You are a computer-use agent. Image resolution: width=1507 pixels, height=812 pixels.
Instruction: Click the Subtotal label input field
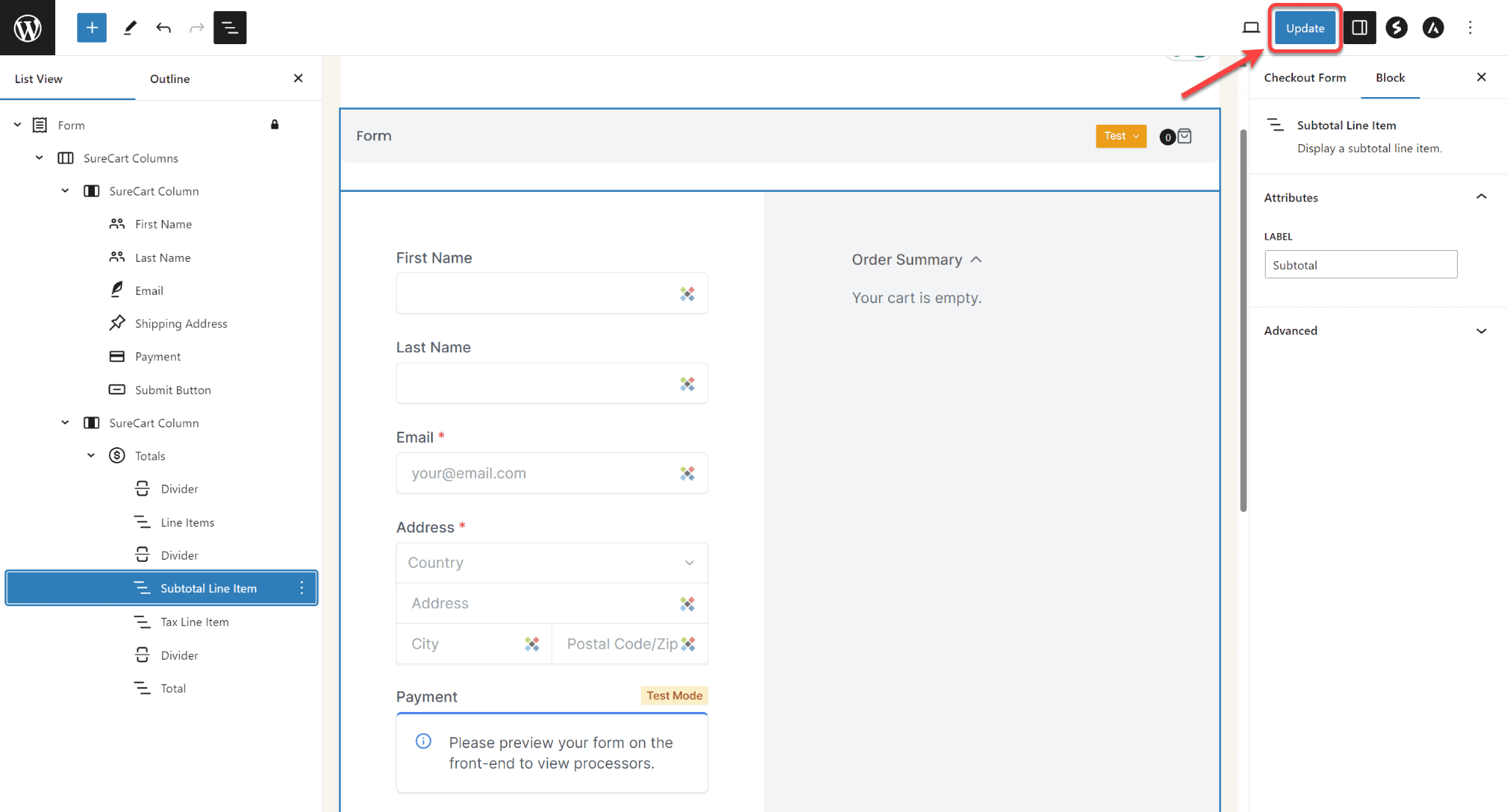pyautogui.click(x=1362, y=264)
